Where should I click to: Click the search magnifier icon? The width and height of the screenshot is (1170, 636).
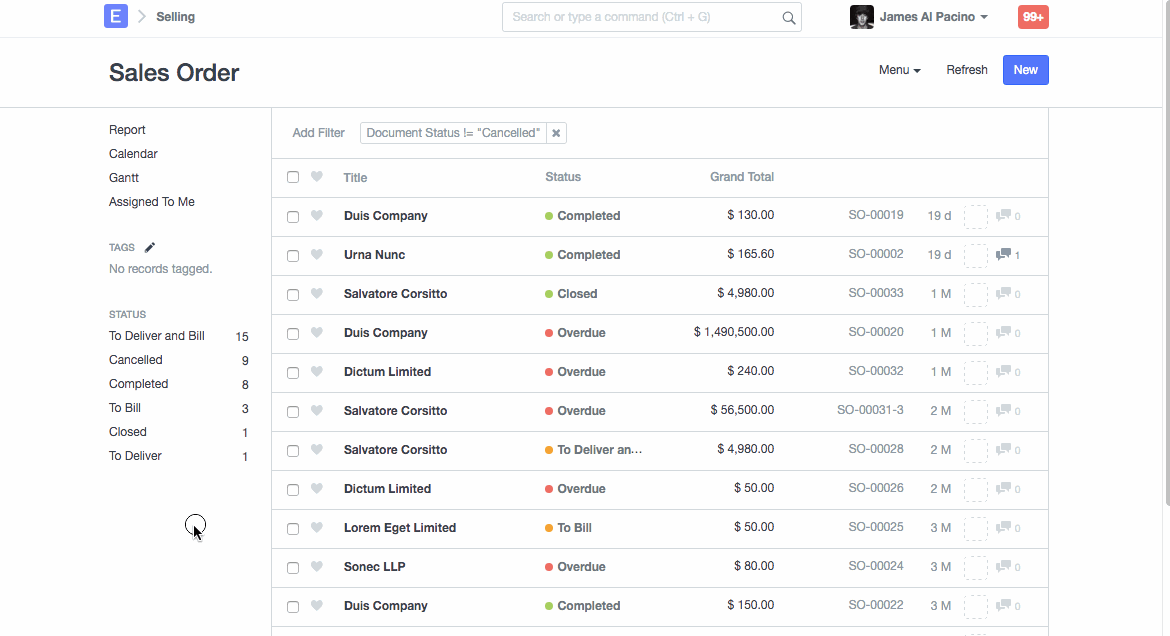pos(788,17)
